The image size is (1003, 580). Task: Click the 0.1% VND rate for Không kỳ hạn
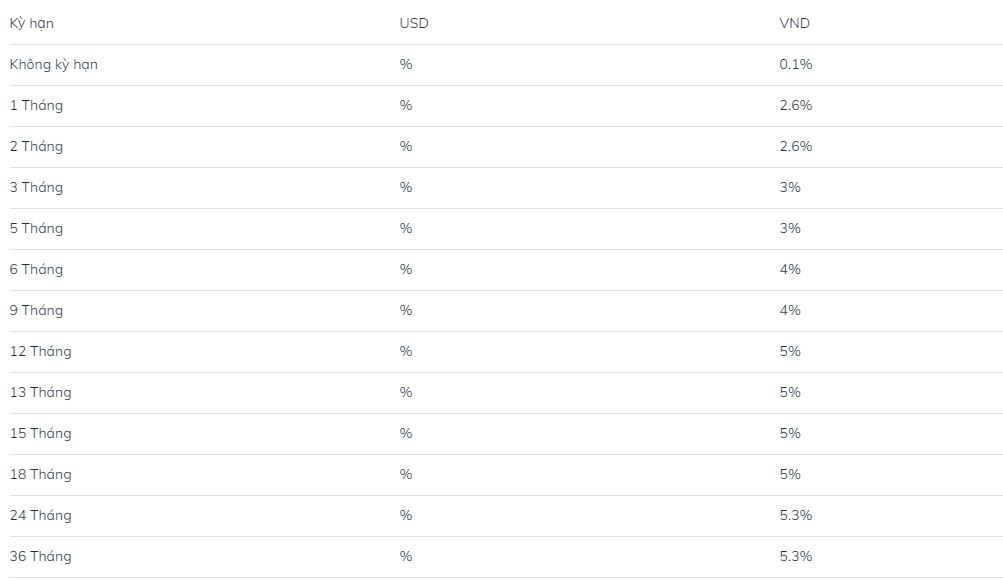(796, 64)
